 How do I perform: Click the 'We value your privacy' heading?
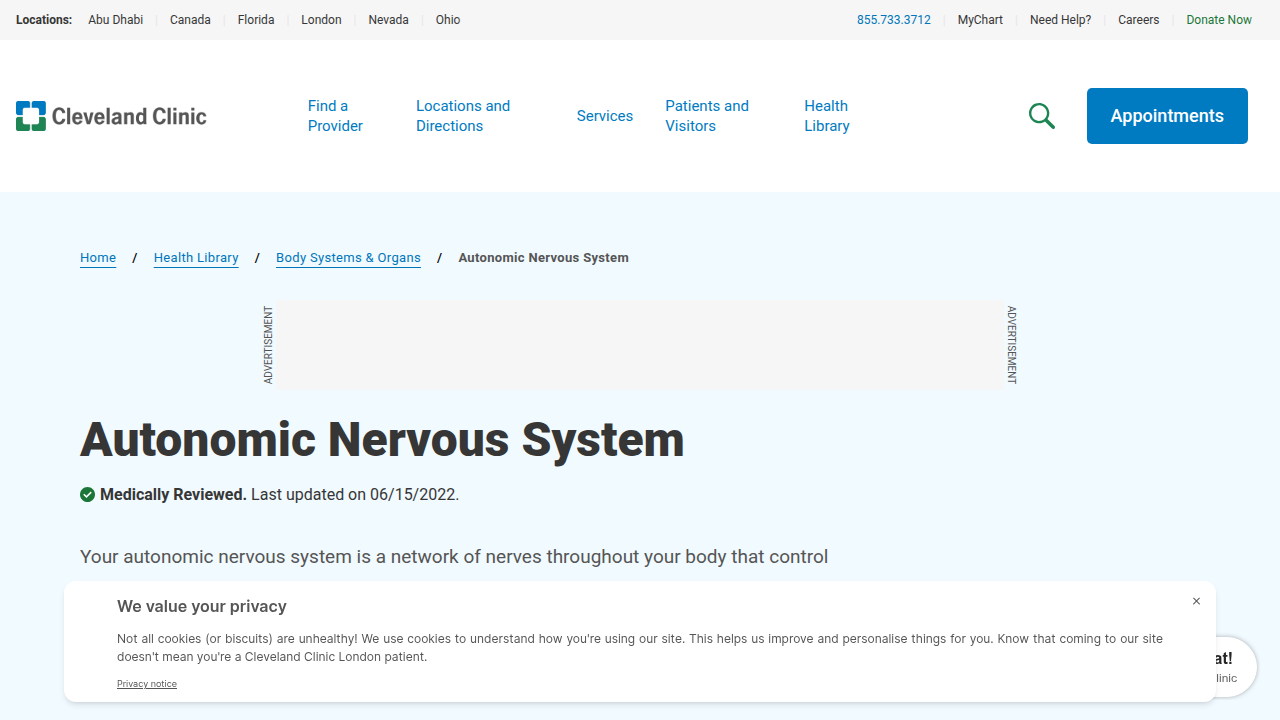202,606
